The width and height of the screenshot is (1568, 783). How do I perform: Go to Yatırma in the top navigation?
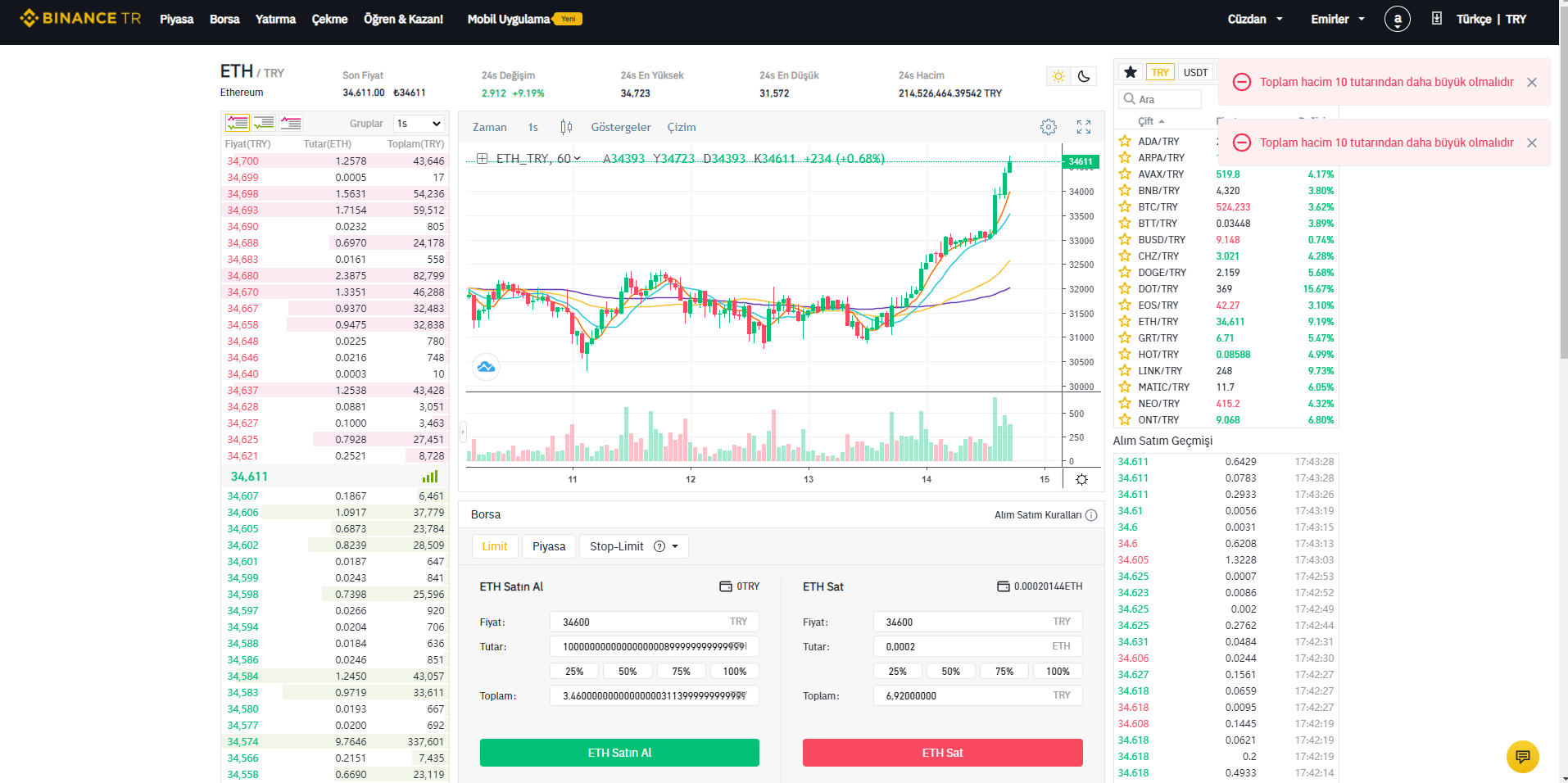tap(275, 19)
